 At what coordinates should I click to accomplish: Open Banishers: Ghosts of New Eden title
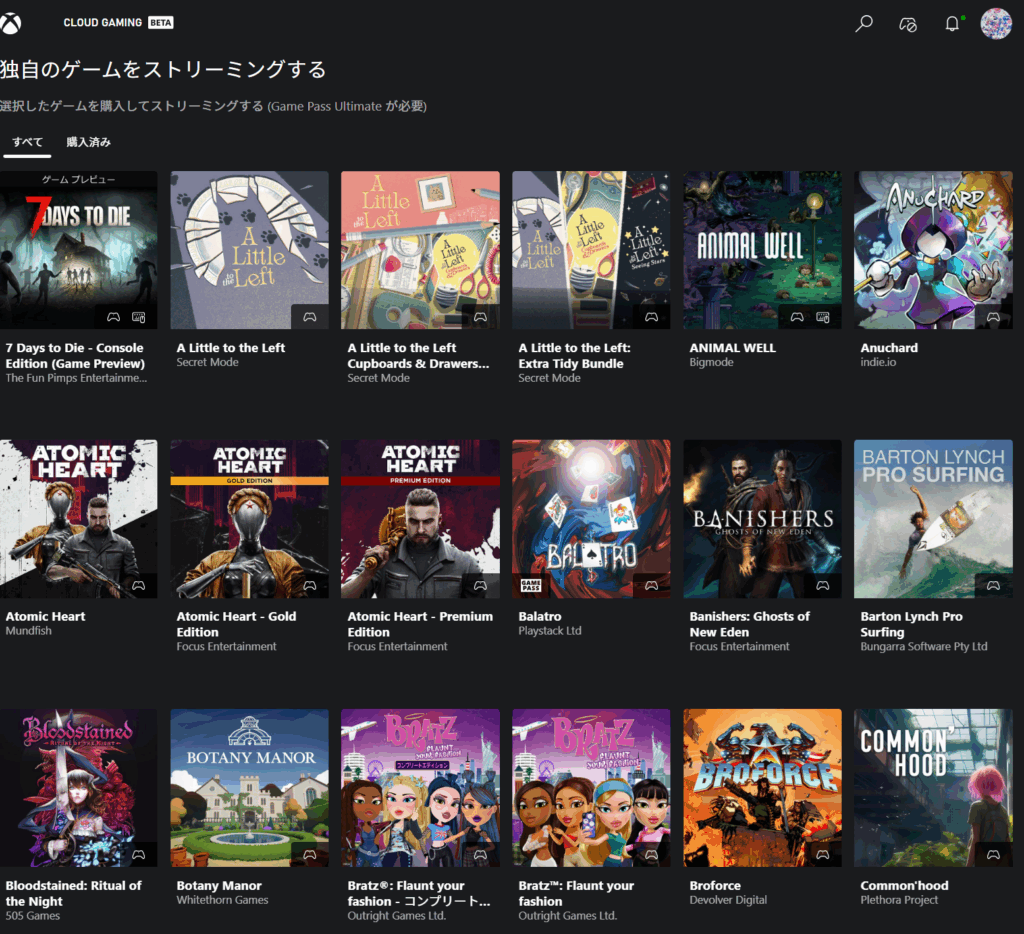tap(750, 624)
